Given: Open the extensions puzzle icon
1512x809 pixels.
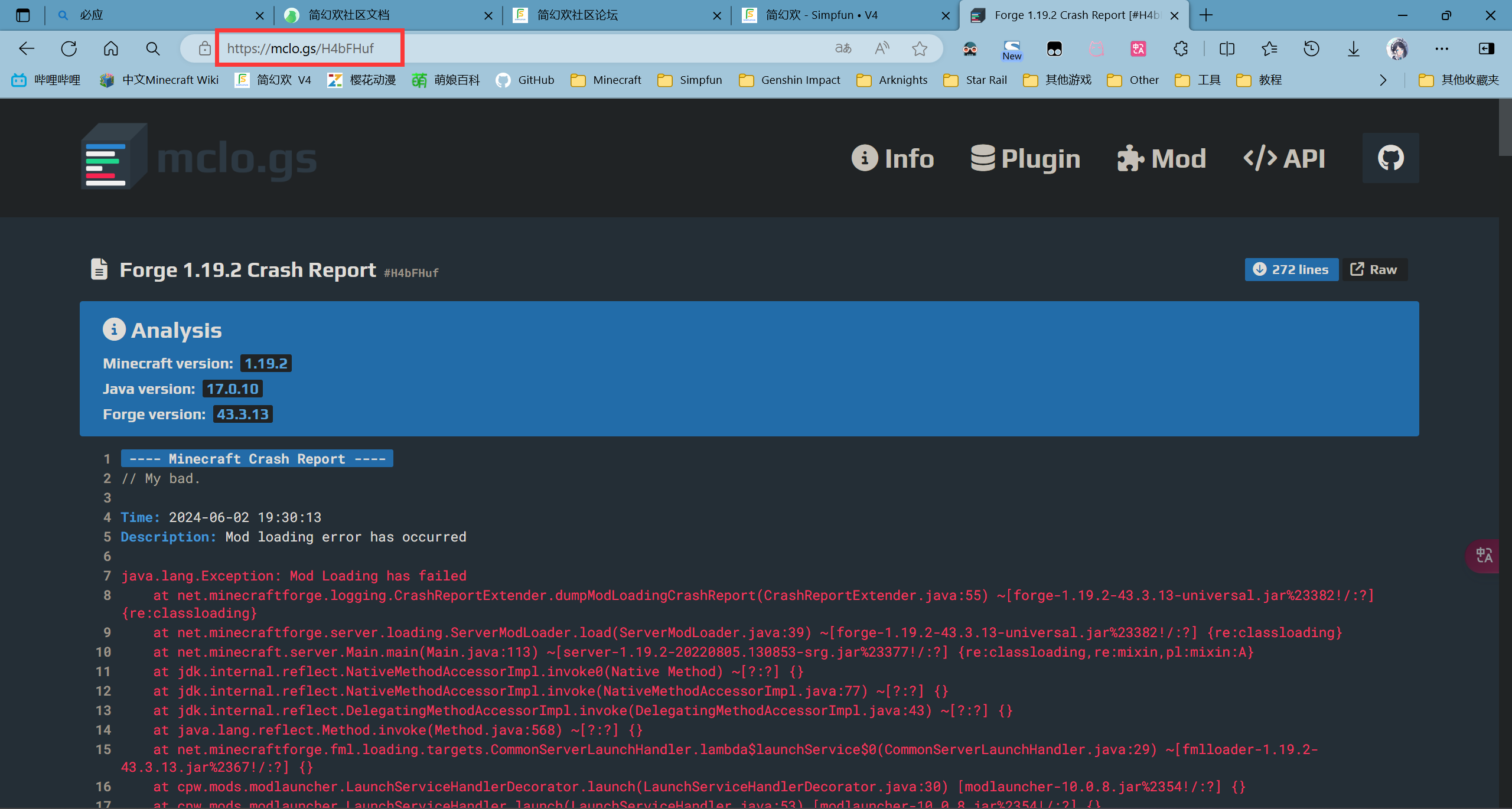Looking at the screenshot, I should (1181, 48).
